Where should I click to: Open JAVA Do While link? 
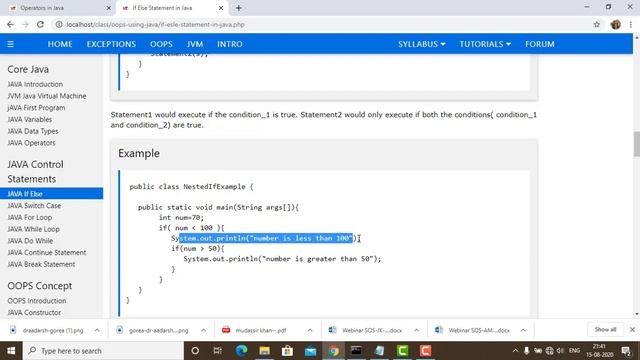click(x=30, y=241)
